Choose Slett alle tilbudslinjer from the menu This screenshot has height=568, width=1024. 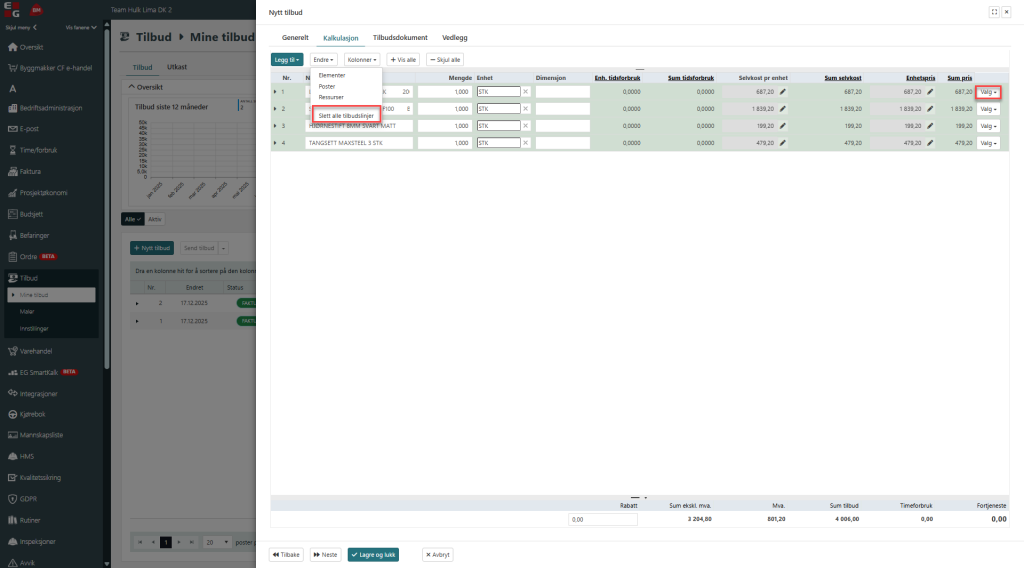coord(345,115)
